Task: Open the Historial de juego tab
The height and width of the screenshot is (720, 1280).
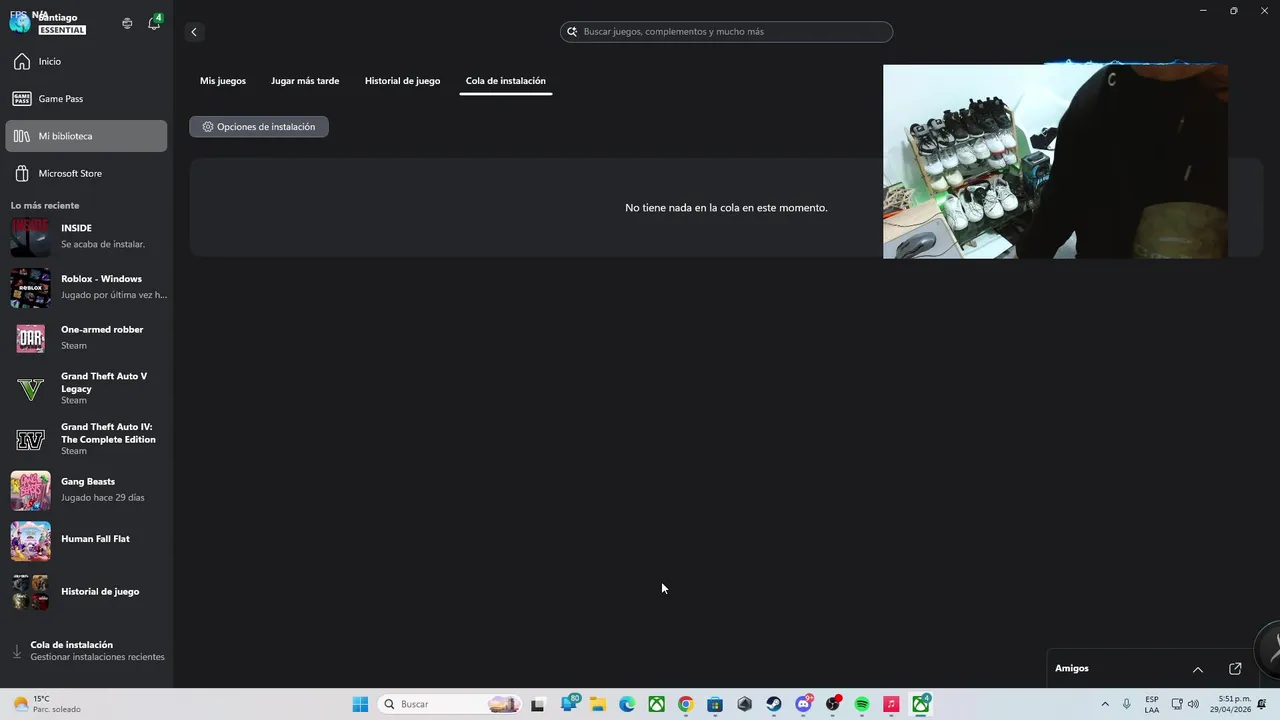Action: point(402,81)
